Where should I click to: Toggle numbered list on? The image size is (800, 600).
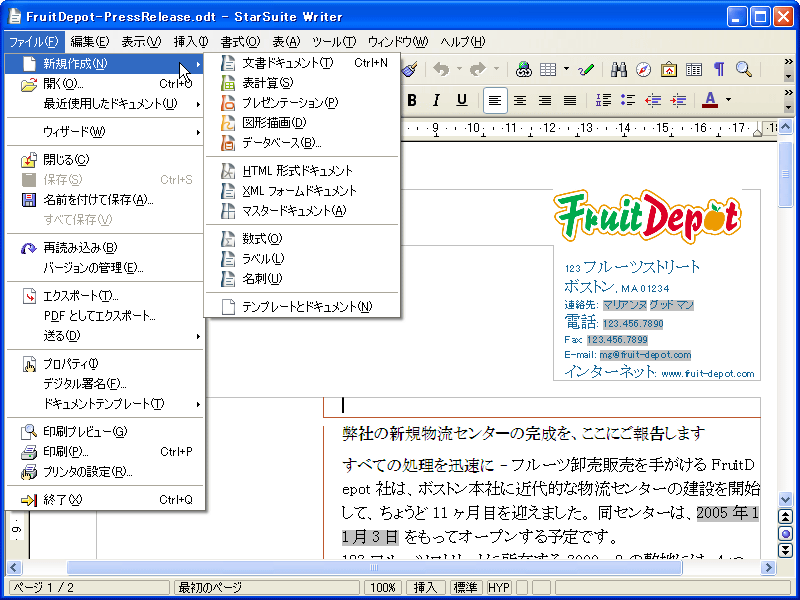pyautogui.click(x=604, y=100)
